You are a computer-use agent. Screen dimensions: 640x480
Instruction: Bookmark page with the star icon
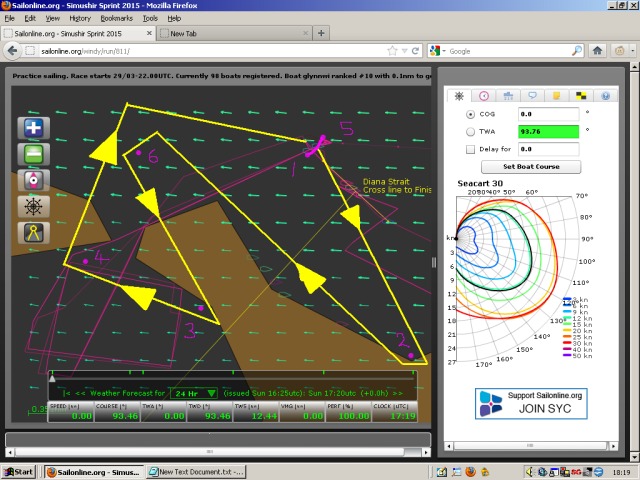(392, 51)
